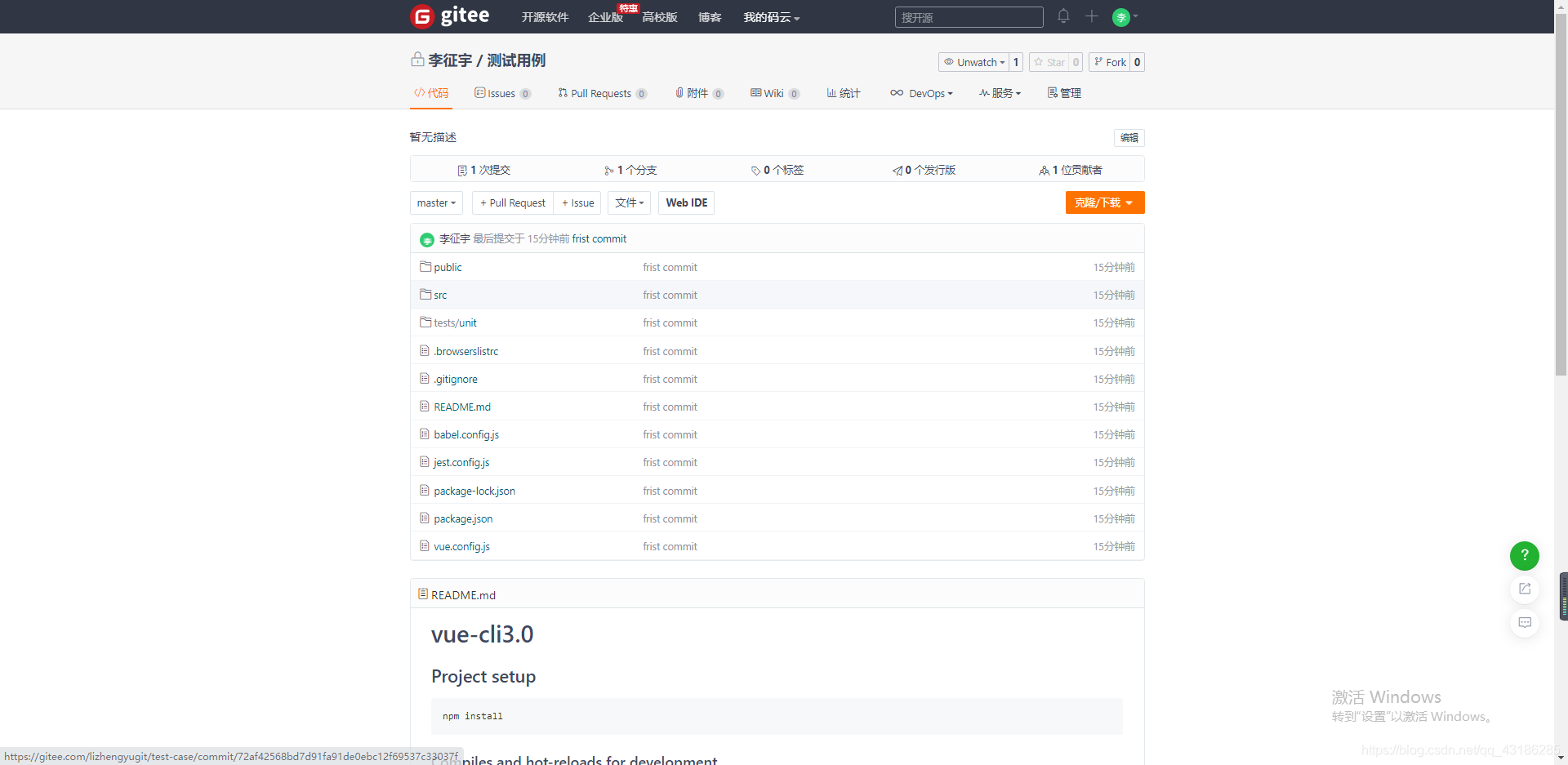Click the babel.config.js file icon
The width and height of the screenshot is (1568, 765).
click(x=425, y=434)
